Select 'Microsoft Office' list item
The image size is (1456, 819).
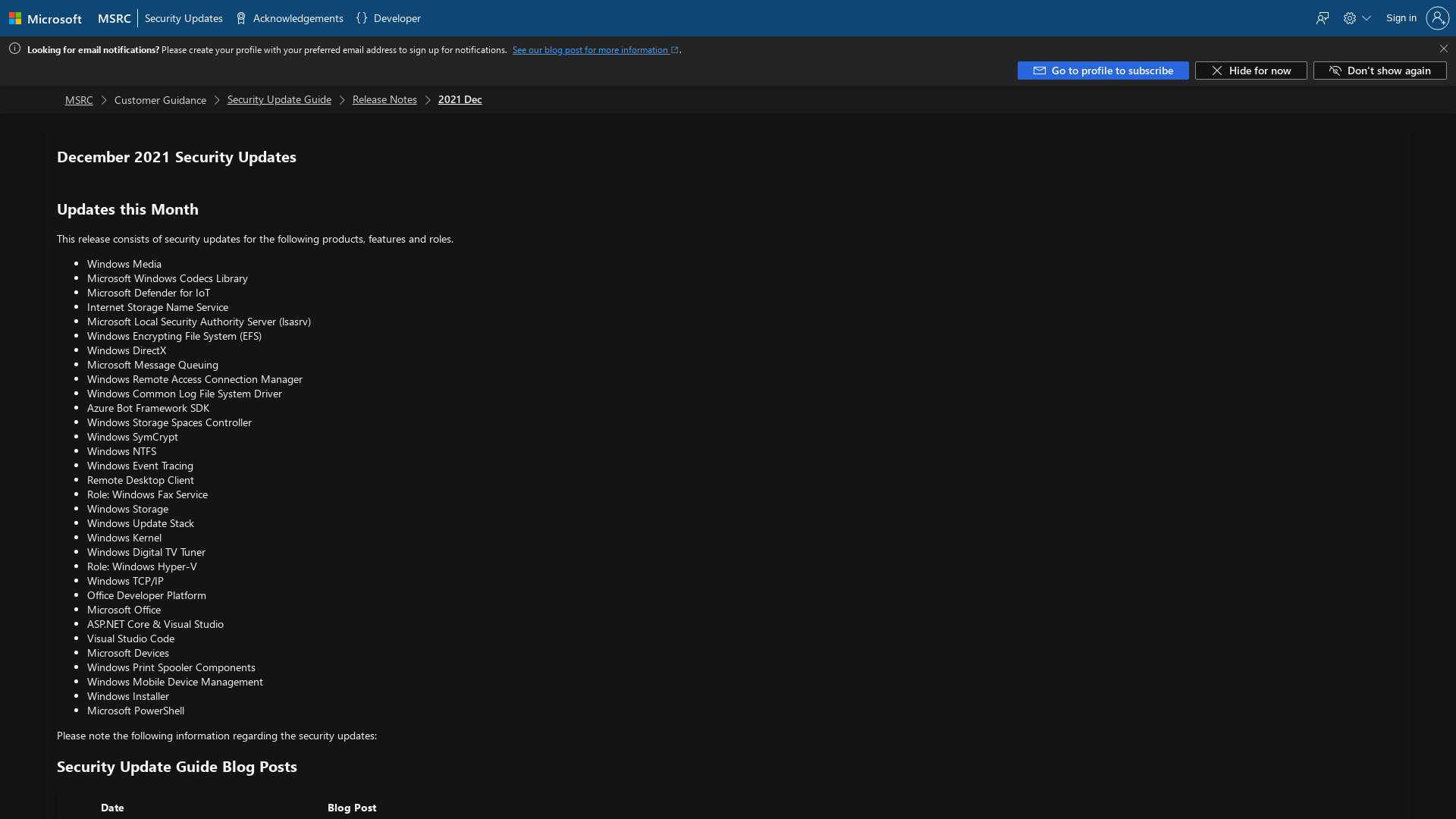pos(124,610)
